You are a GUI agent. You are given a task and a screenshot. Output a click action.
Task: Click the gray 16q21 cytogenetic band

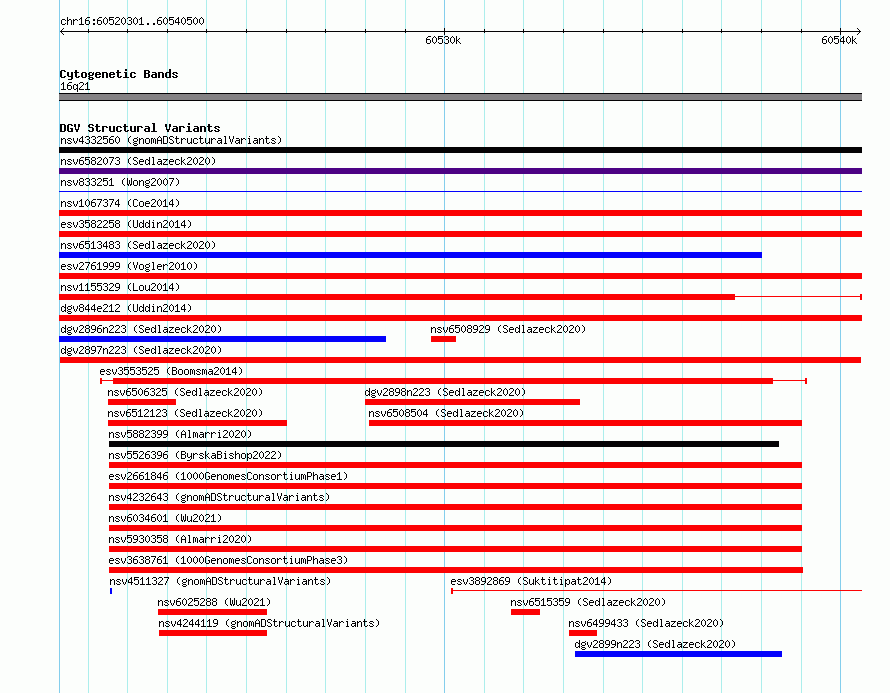[x=460, y=97]
